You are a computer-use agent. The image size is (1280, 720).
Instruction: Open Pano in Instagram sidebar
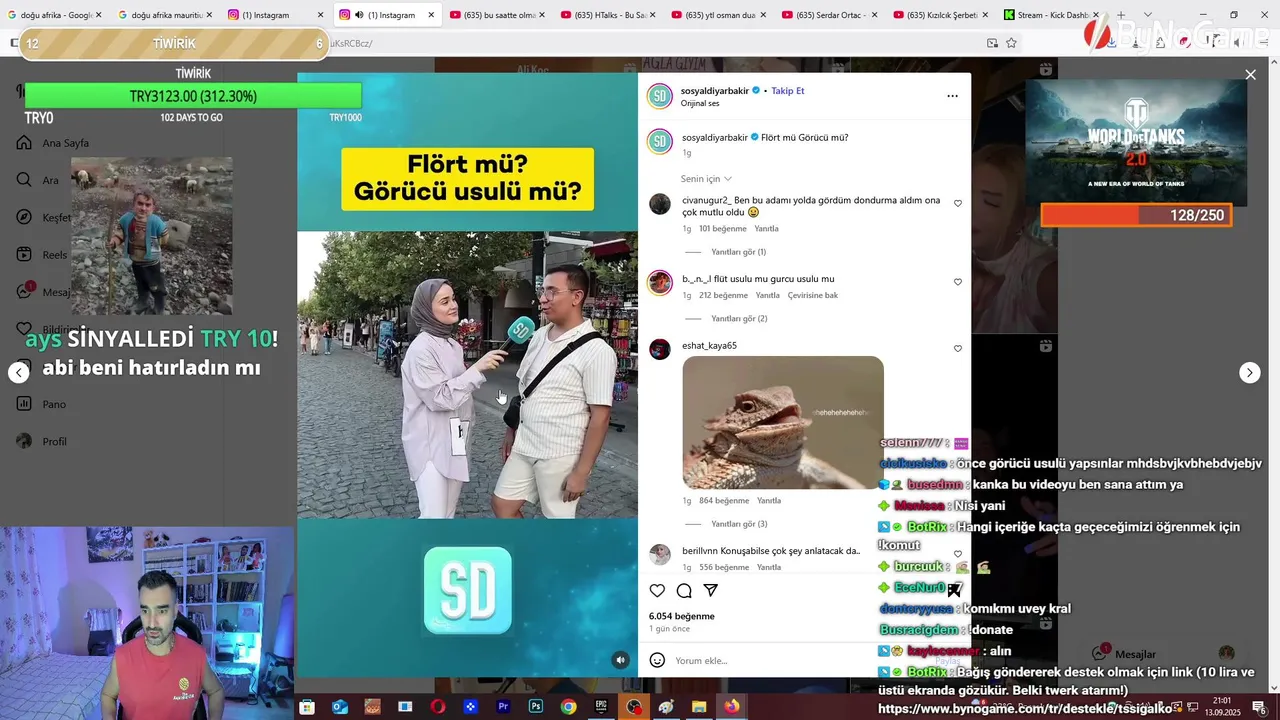(x=41, y=404)
